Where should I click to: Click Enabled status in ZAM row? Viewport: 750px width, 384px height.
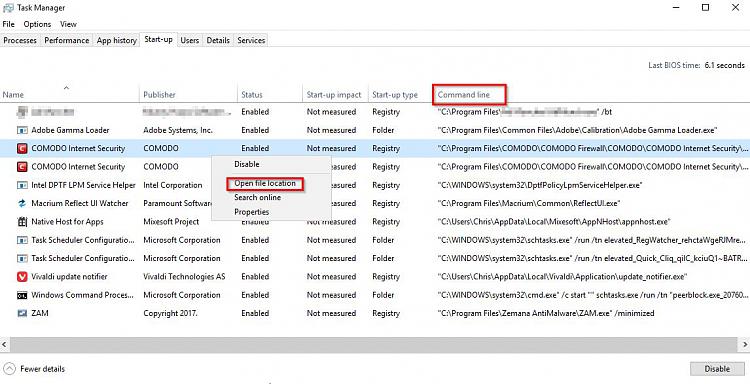point(255,313)
